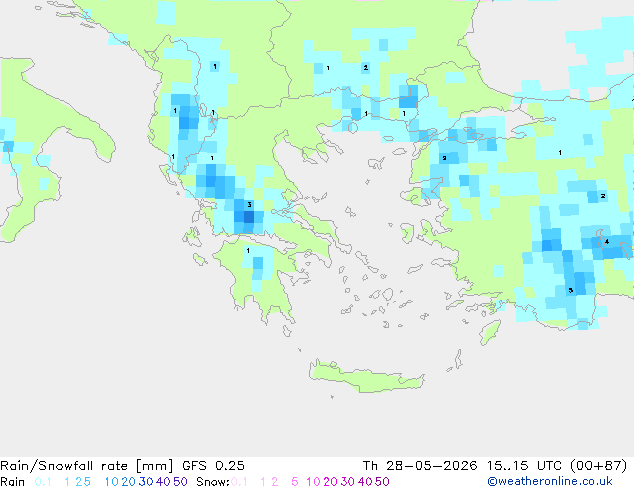Select the Rain legend value 0.1
The width and height of the screenshot is (634, 490).
pyautogui.click(x=43, y=482)
